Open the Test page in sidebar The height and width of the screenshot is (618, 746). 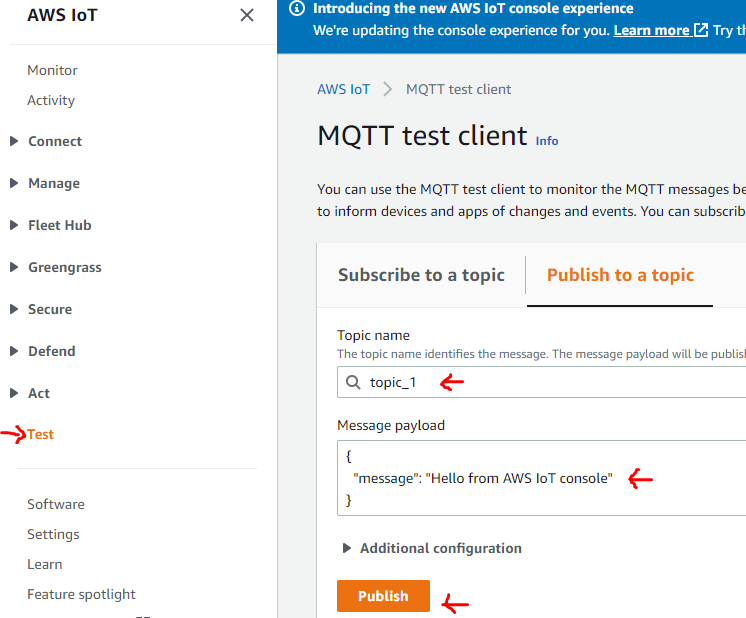[41, 434]
